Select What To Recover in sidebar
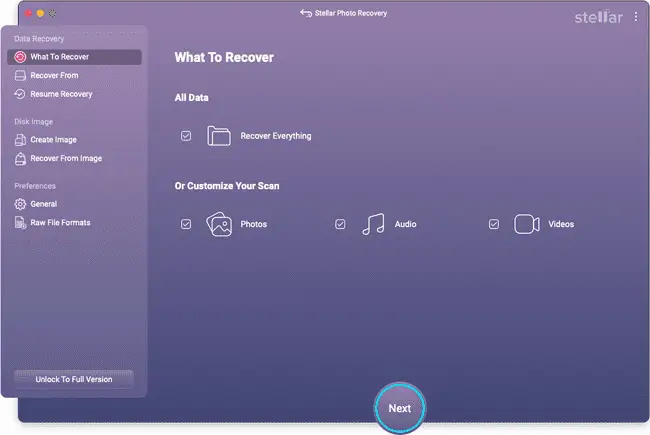This screenshot has width=650, height=435. click(x=74, y=57)
